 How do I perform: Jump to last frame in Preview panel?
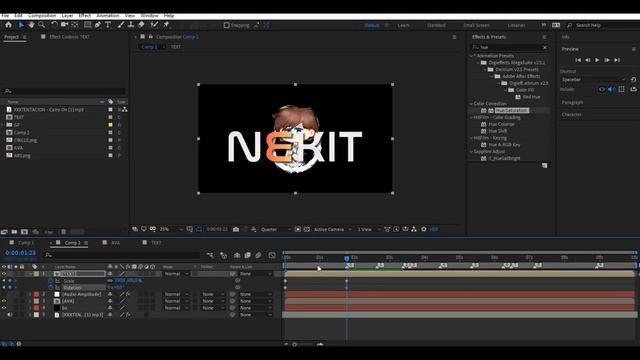(x=617, y=60)
